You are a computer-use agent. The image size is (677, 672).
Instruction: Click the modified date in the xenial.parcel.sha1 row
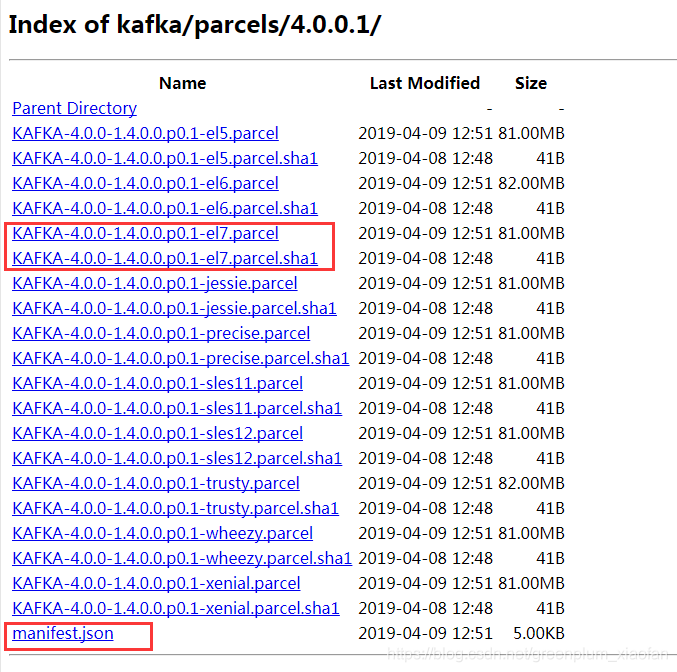coord(425,609)
